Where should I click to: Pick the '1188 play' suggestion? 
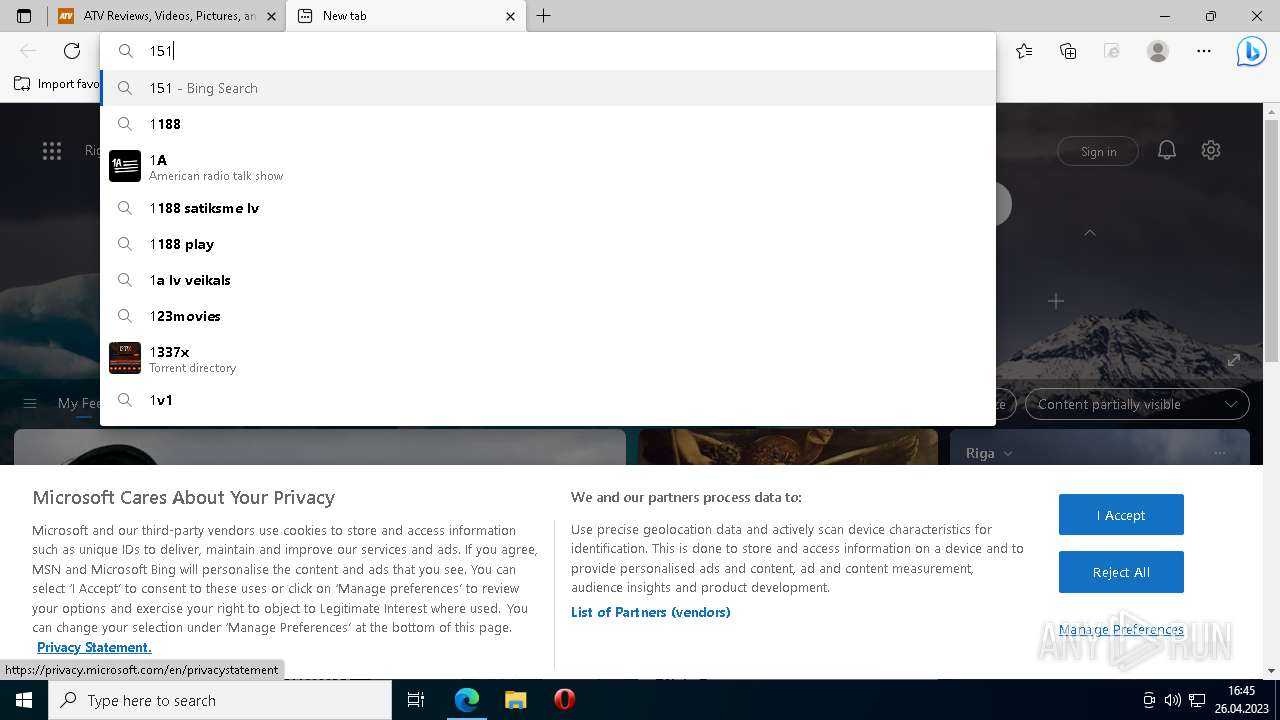tap(548, 244)
